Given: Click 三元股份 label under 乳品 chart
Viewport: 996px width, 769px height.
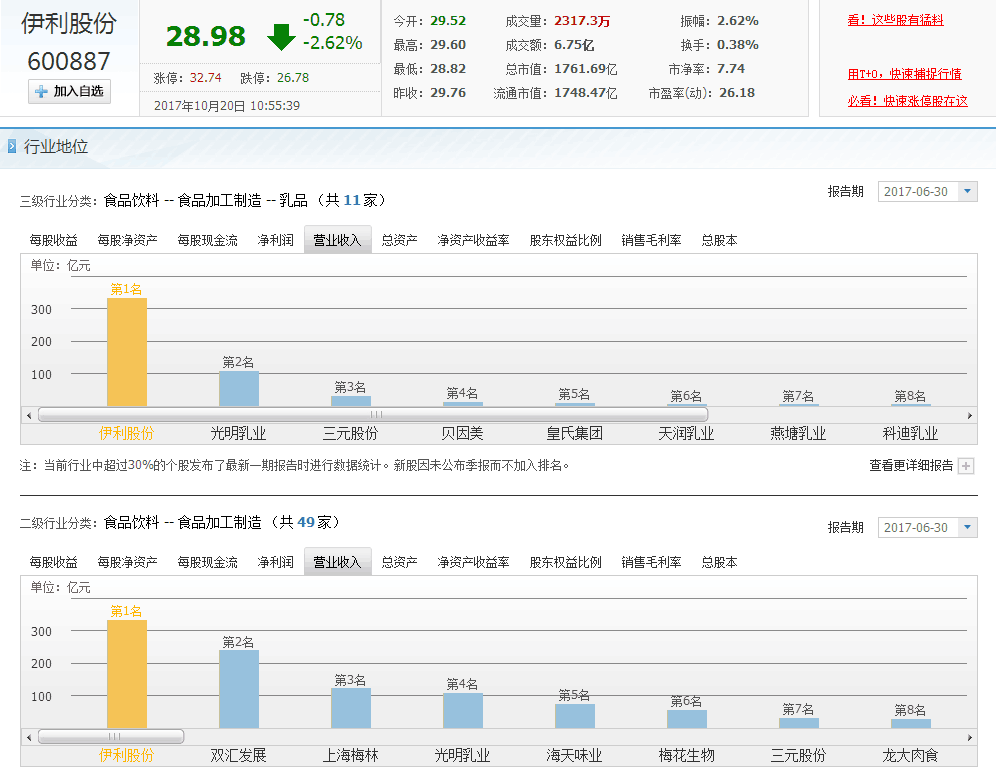Looking at the screenshot, I should click(350, 434).
